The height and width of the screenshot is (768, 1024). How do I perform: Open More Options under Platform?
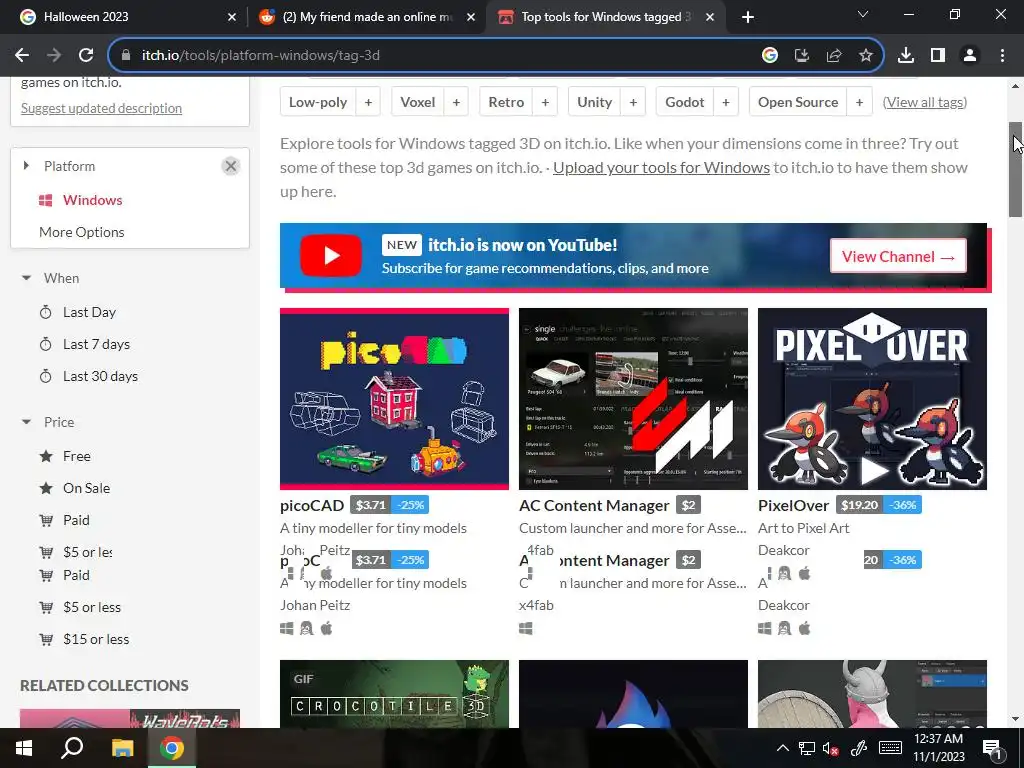tap(82, 232)
